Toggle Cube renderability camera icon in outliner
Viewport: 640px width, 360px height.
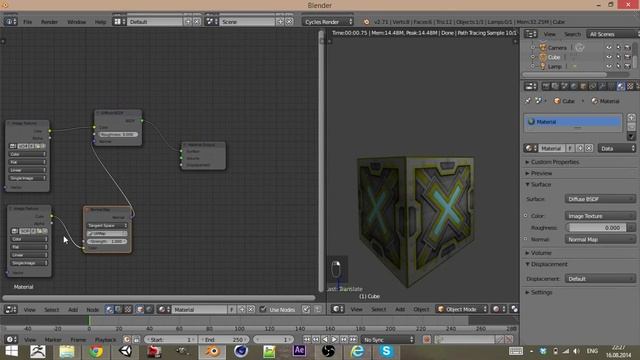pyautogui.click(x=627, y=57)
